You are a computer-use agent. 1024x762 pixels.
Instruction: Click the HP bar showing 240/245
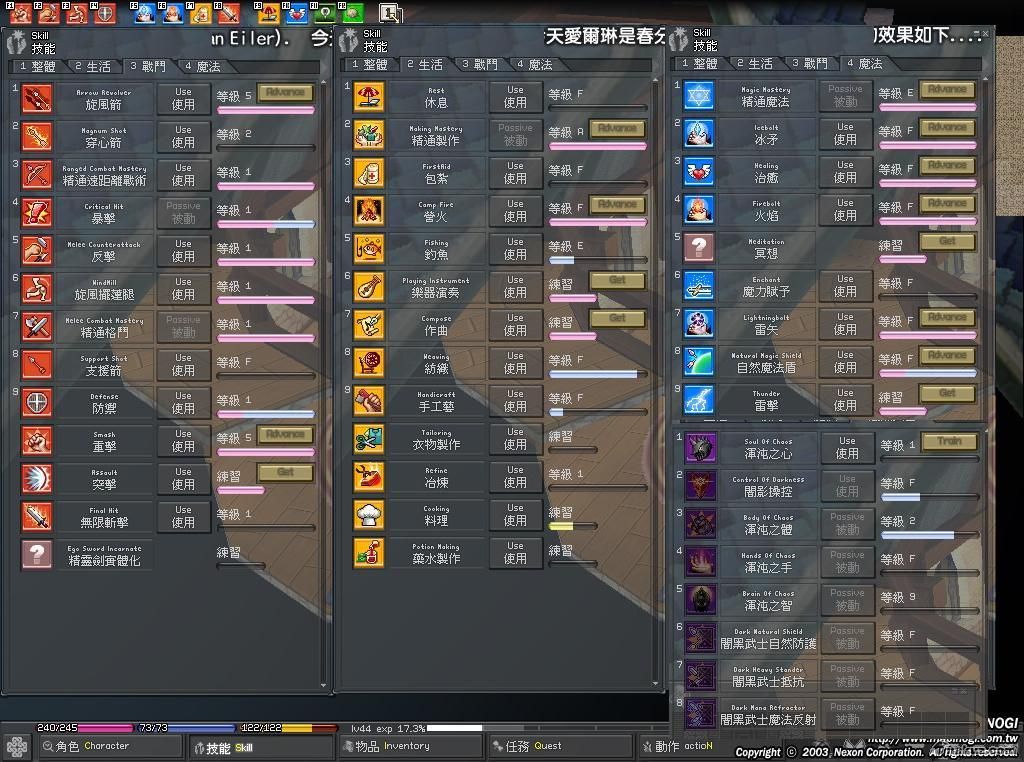click(x=84, y=727)
